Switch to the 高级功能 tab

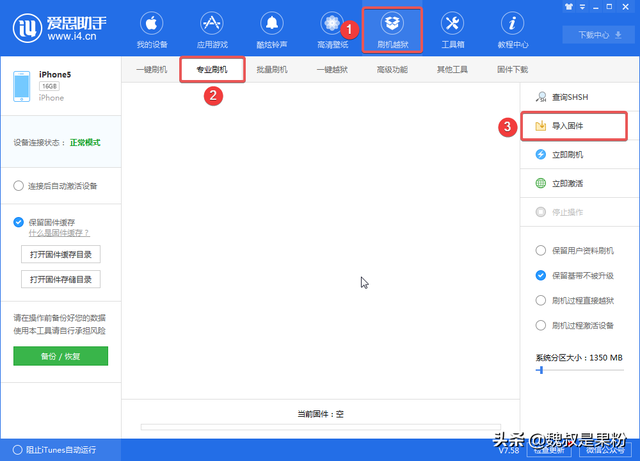392,69
